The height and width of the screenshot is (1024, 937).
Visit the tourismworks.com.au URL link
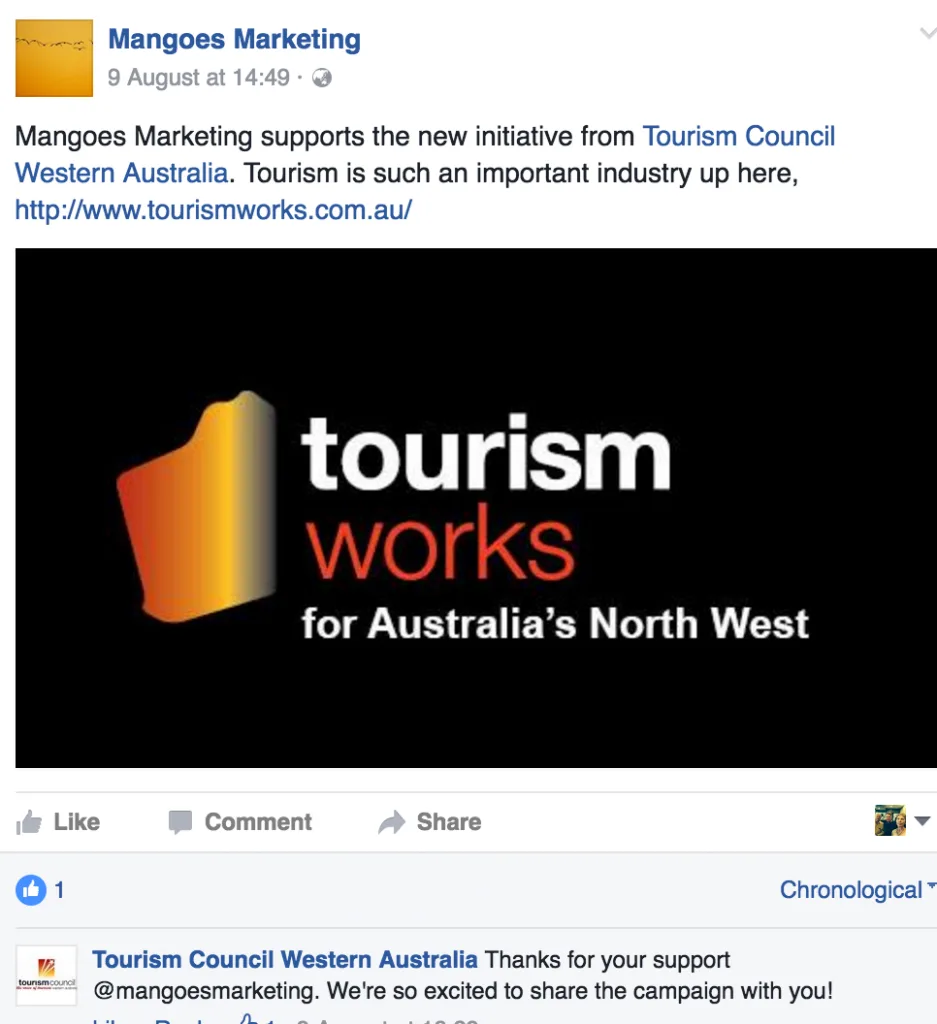[x=214, y=210]
